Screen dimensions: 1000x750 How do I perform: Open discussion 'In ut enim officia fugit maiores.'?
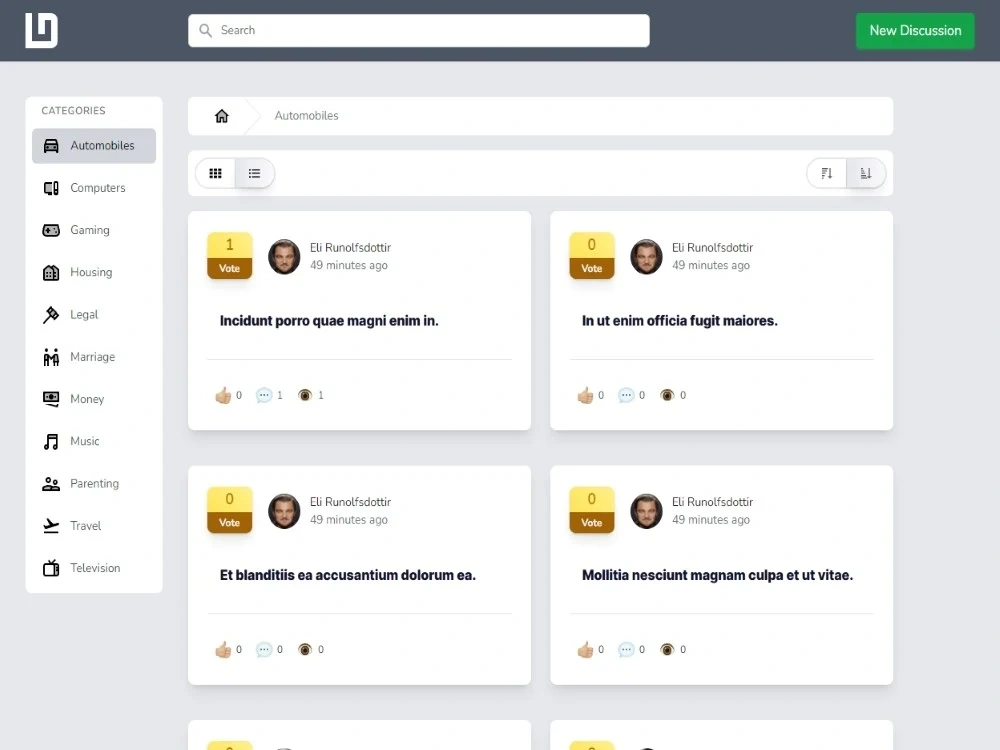[x=680, y=321]
